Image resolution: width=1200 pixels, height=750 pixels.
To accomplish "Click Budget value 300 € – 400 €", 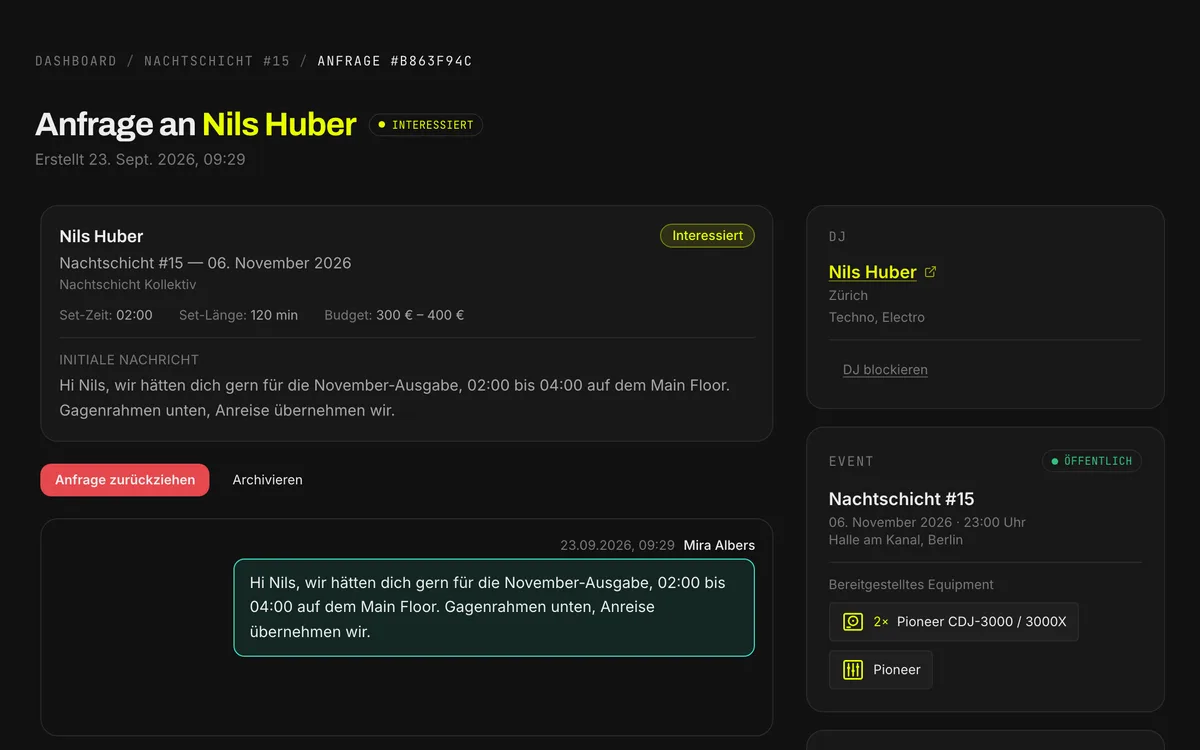I will coord(420,315).
